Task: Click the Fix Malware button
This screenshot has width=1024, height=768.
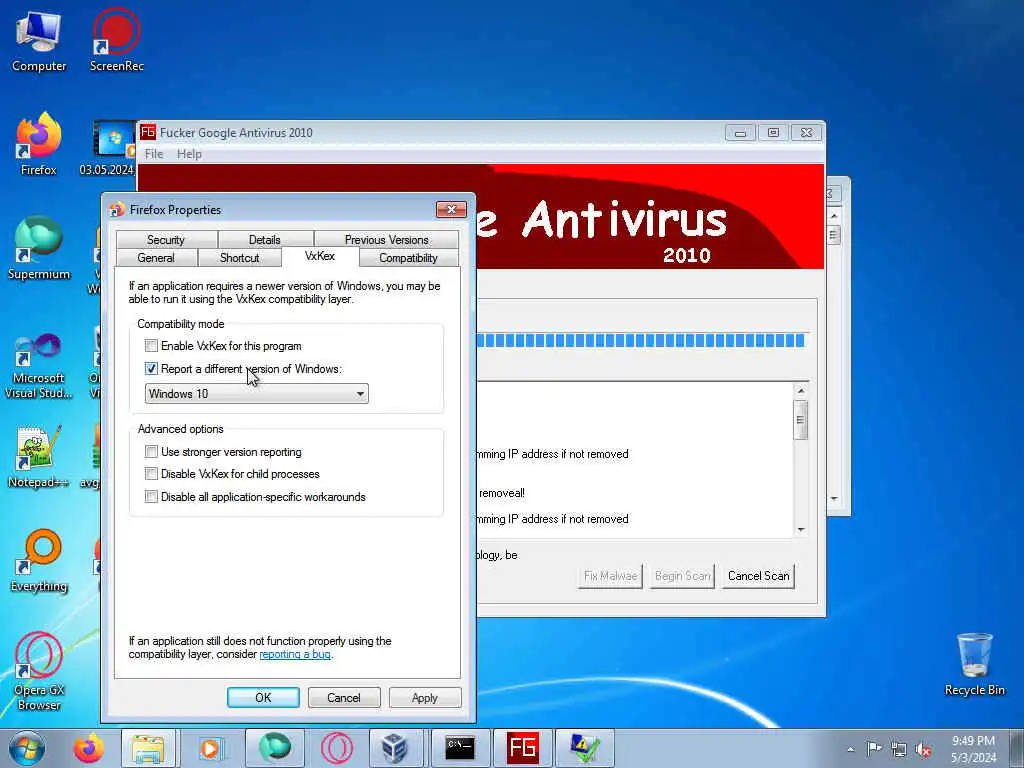Action: 610,576
